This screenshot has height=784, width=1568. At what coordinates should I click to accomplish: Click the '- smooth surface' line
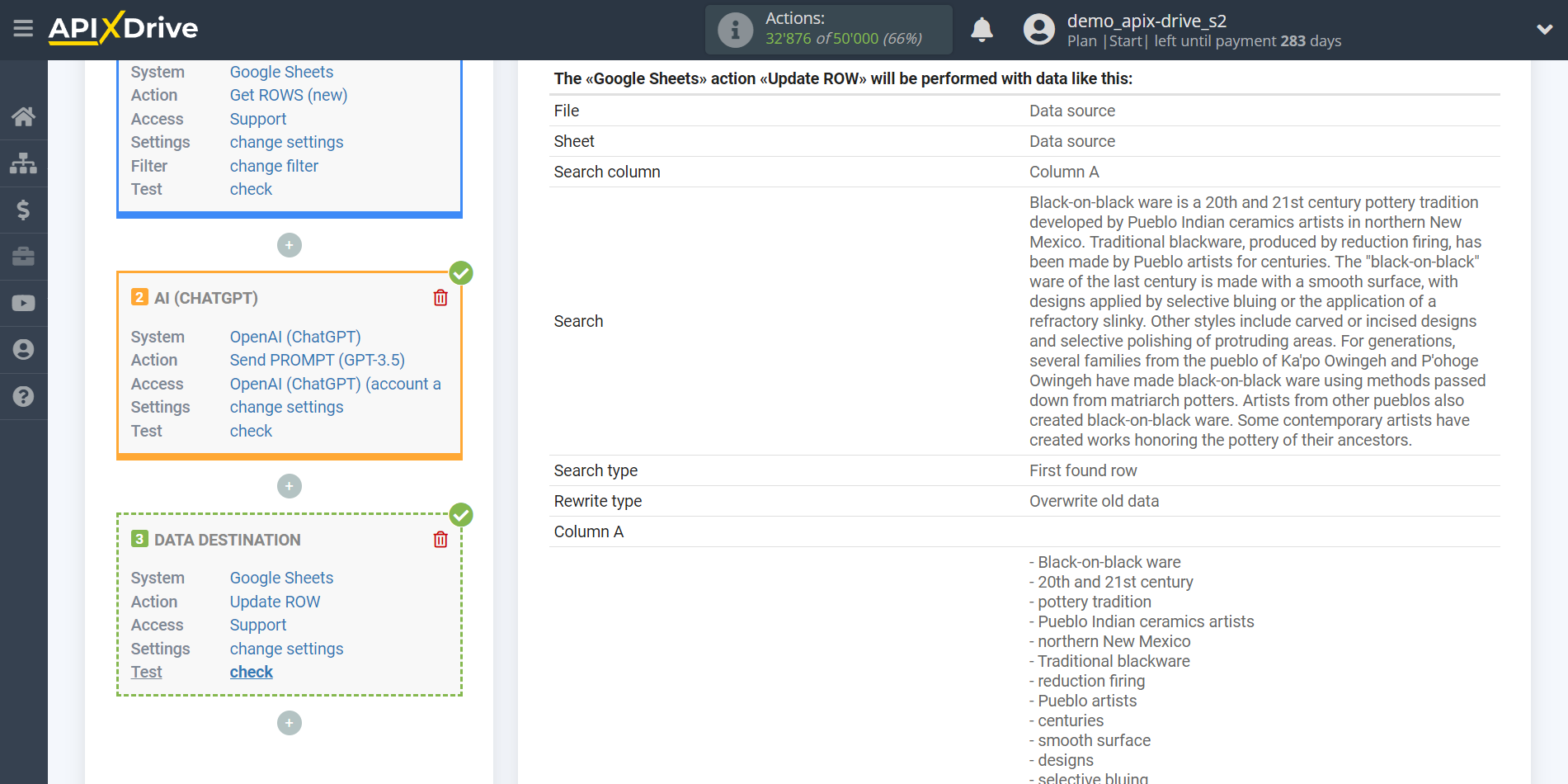(x=1090, y=740)
